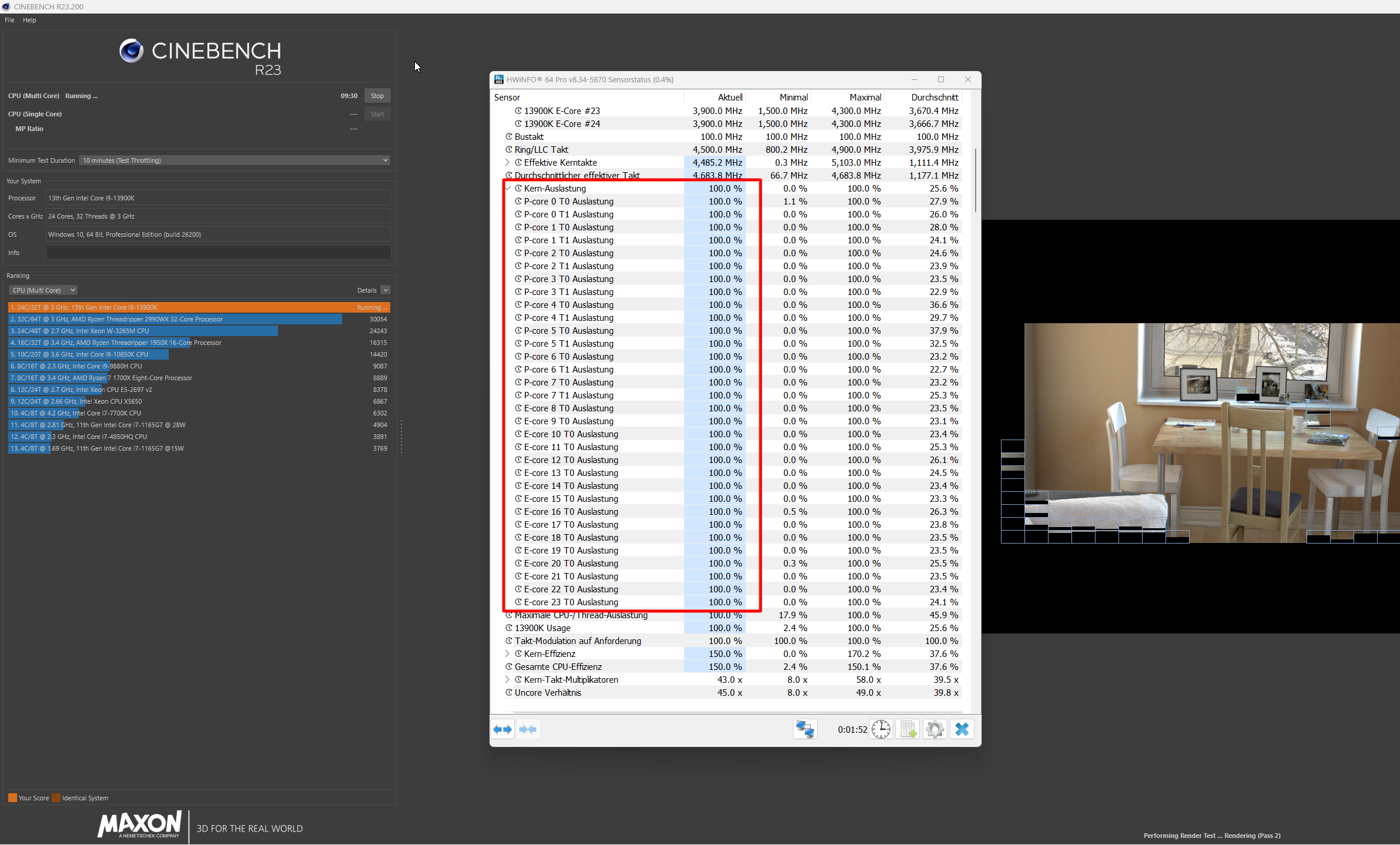1400x845 pixels.
Task: Expand the Effektive Kerntakte sensor group
Action: pos(507,163)
